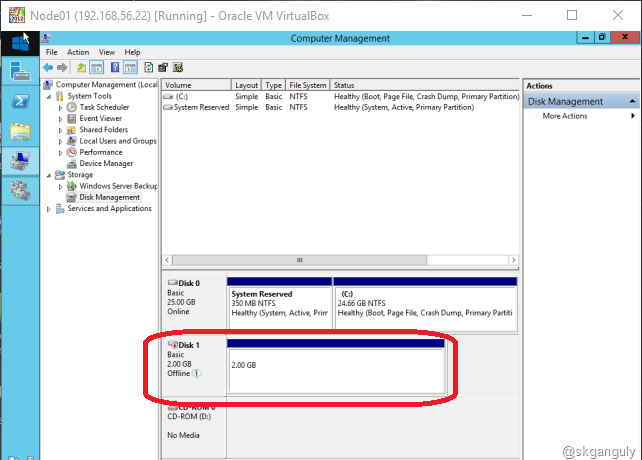Click the Disk 0 label box
The height and width of the screenshot is (460, 642).
pyautogui.click(x=194, y=303)
